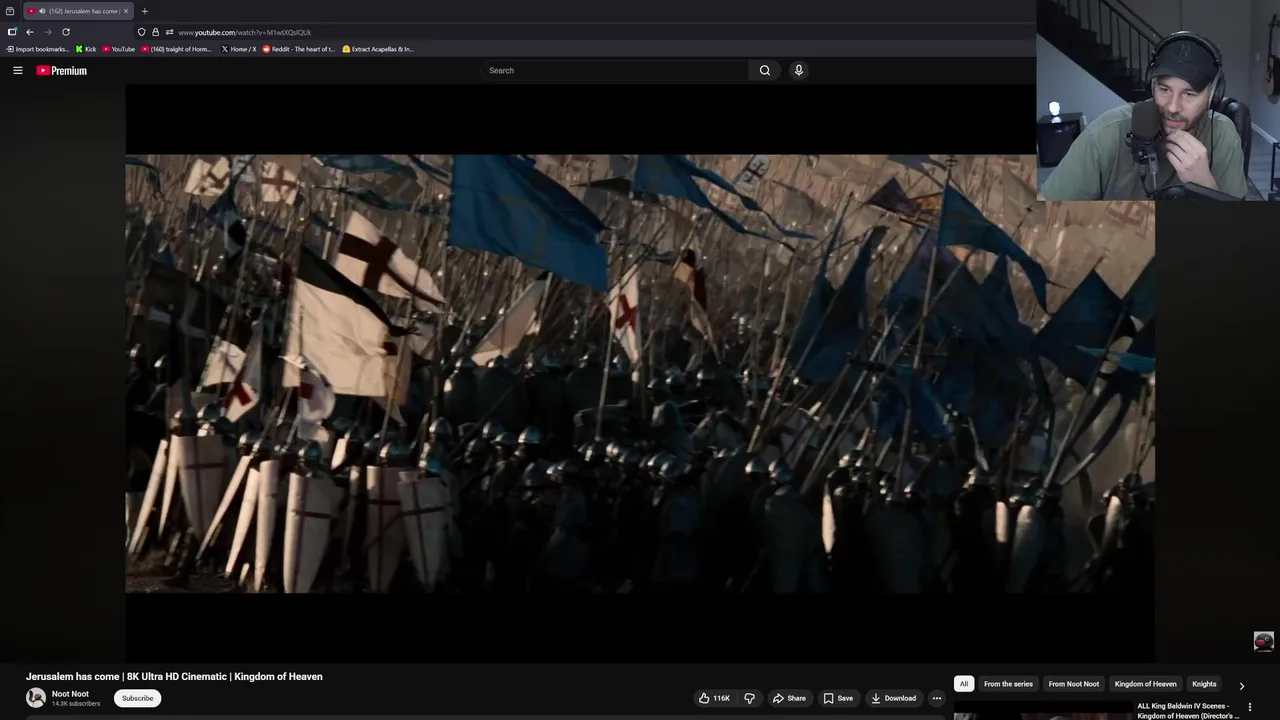This screenshot has height=720, width=1280.
Task: Click the forward navigation arrow
Action: pyautogui.click(x=47, y=32)
